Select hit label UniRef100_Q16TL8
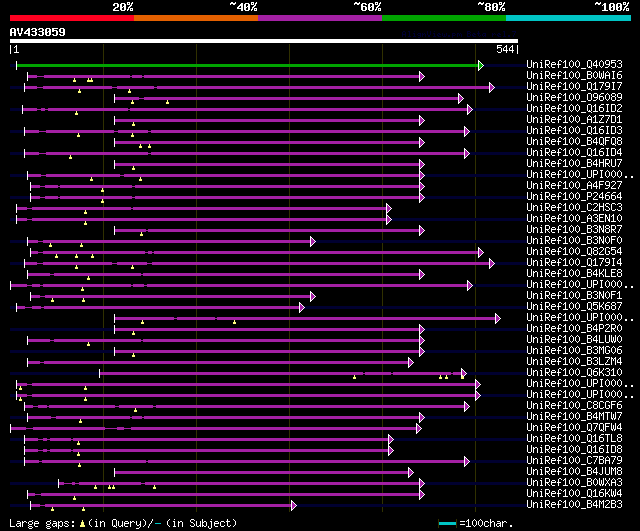Screen dimensions: 640x531 pos(574,439)
